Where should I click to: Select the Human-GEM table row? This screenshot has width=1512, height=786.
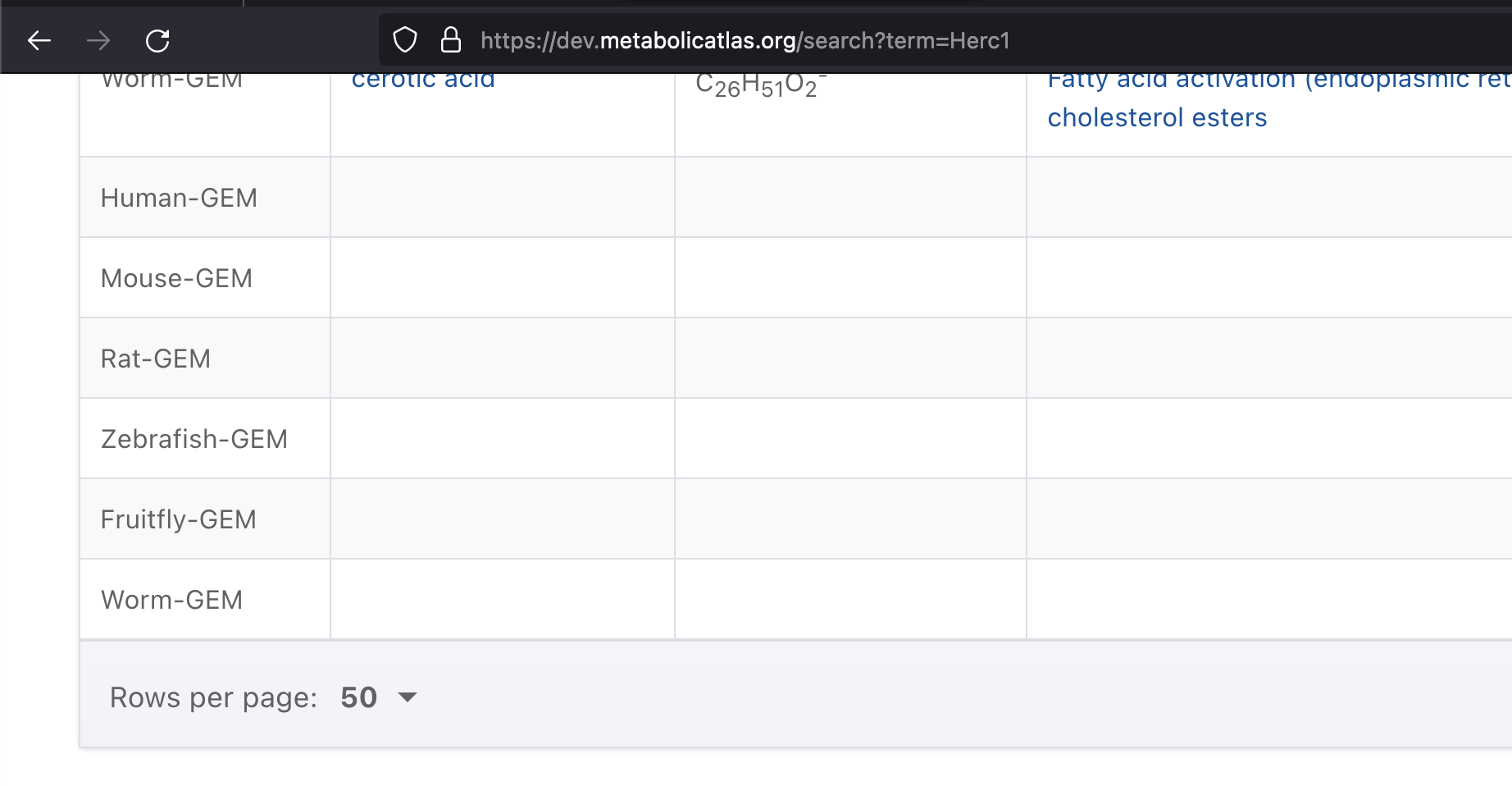(179, 197)
